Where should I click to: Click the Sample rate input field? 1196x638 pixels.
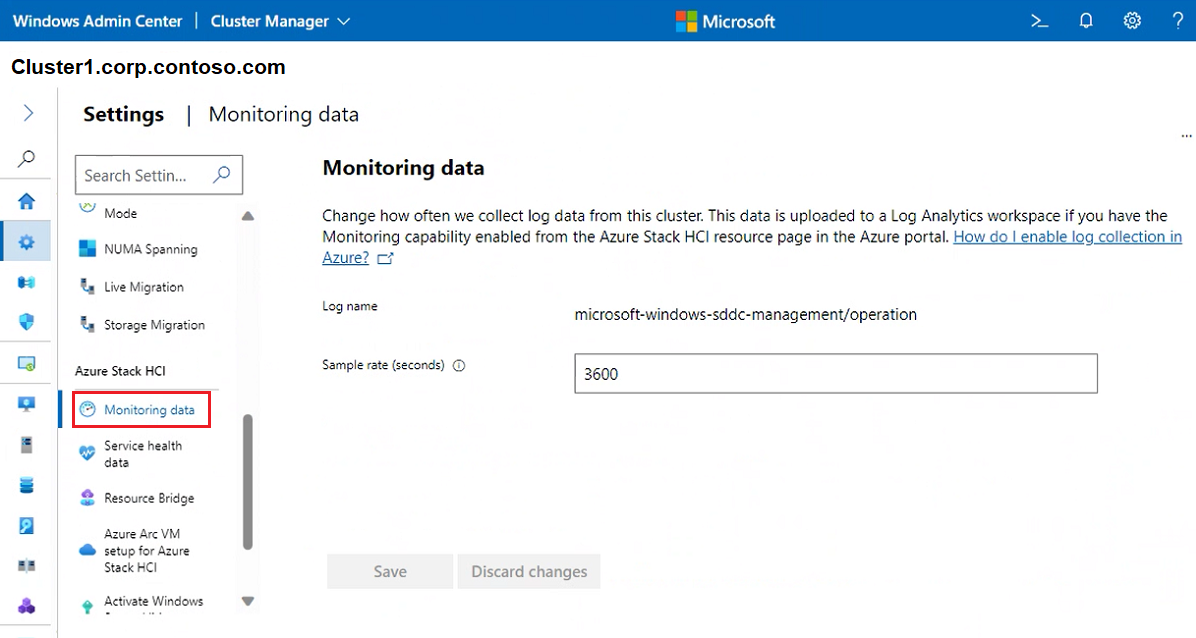coord(835,374)
